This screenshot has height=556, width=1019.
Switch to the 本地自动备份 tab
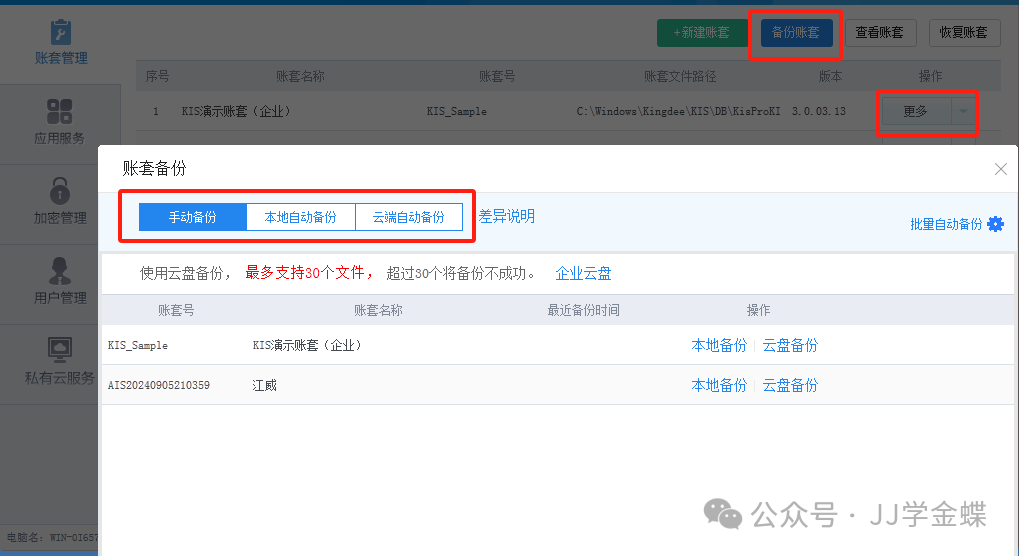point(300,217)
